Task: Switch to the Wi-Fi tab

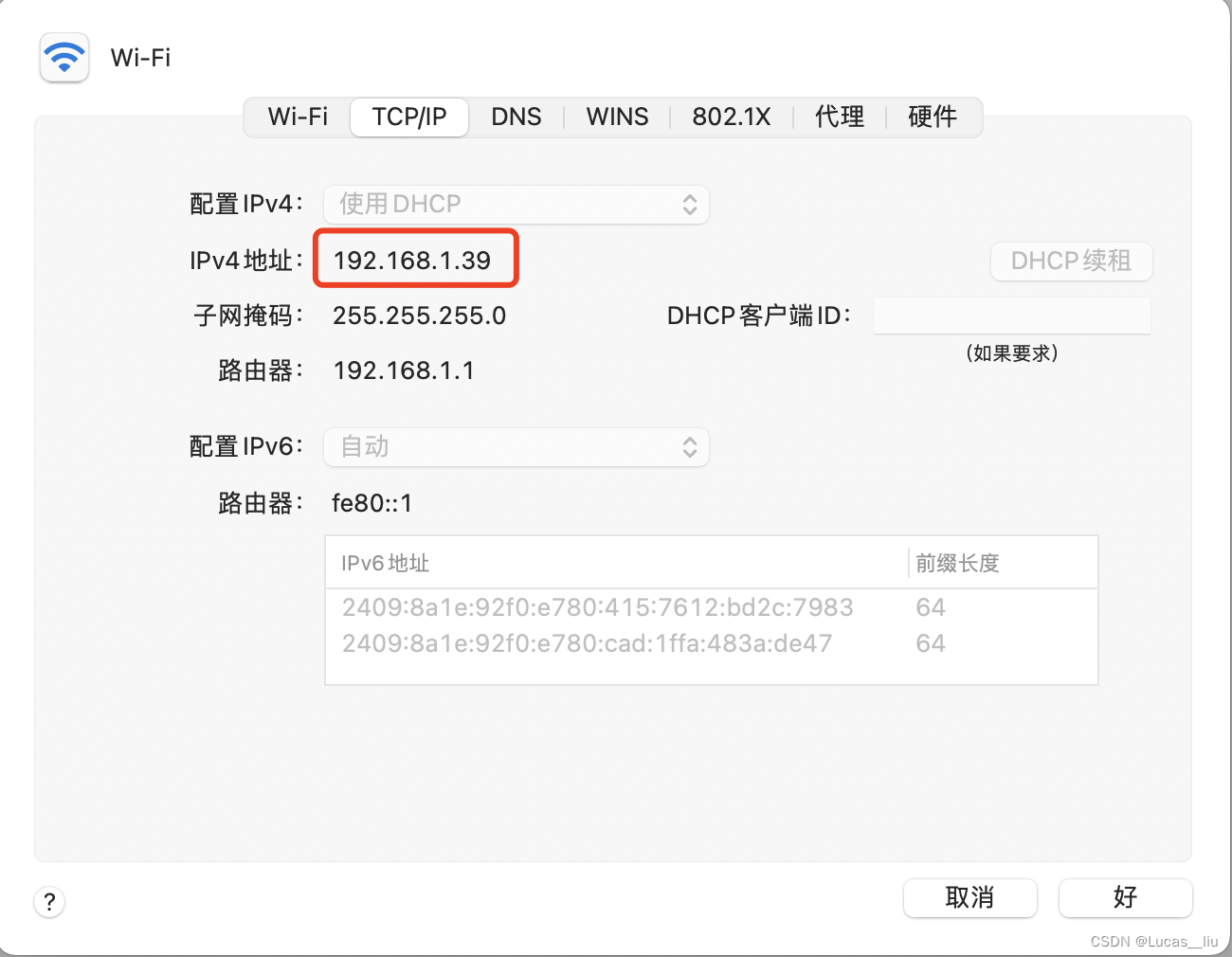Action: pos(298,117)
